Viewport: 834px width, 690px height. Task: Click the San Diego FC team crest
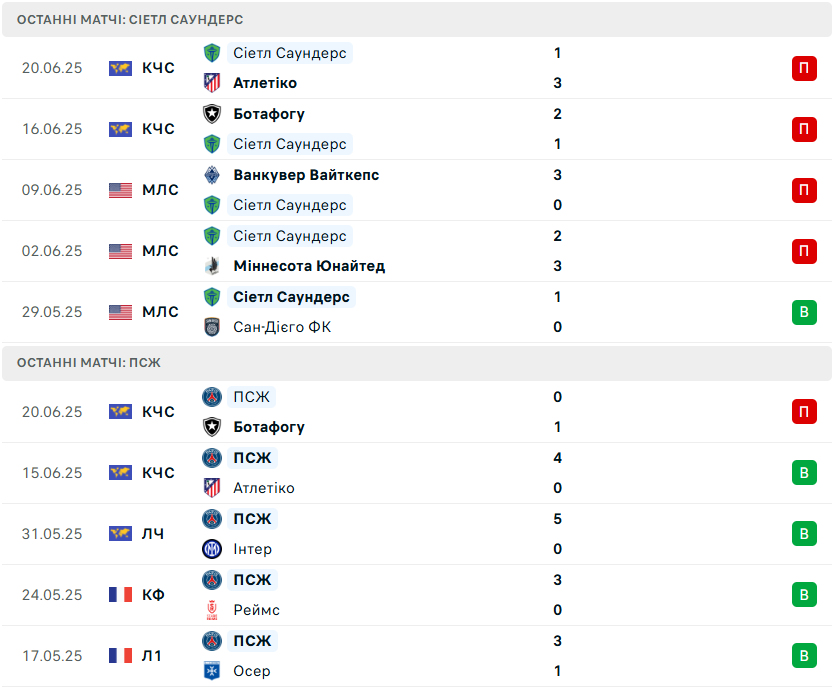click(212, 327)
